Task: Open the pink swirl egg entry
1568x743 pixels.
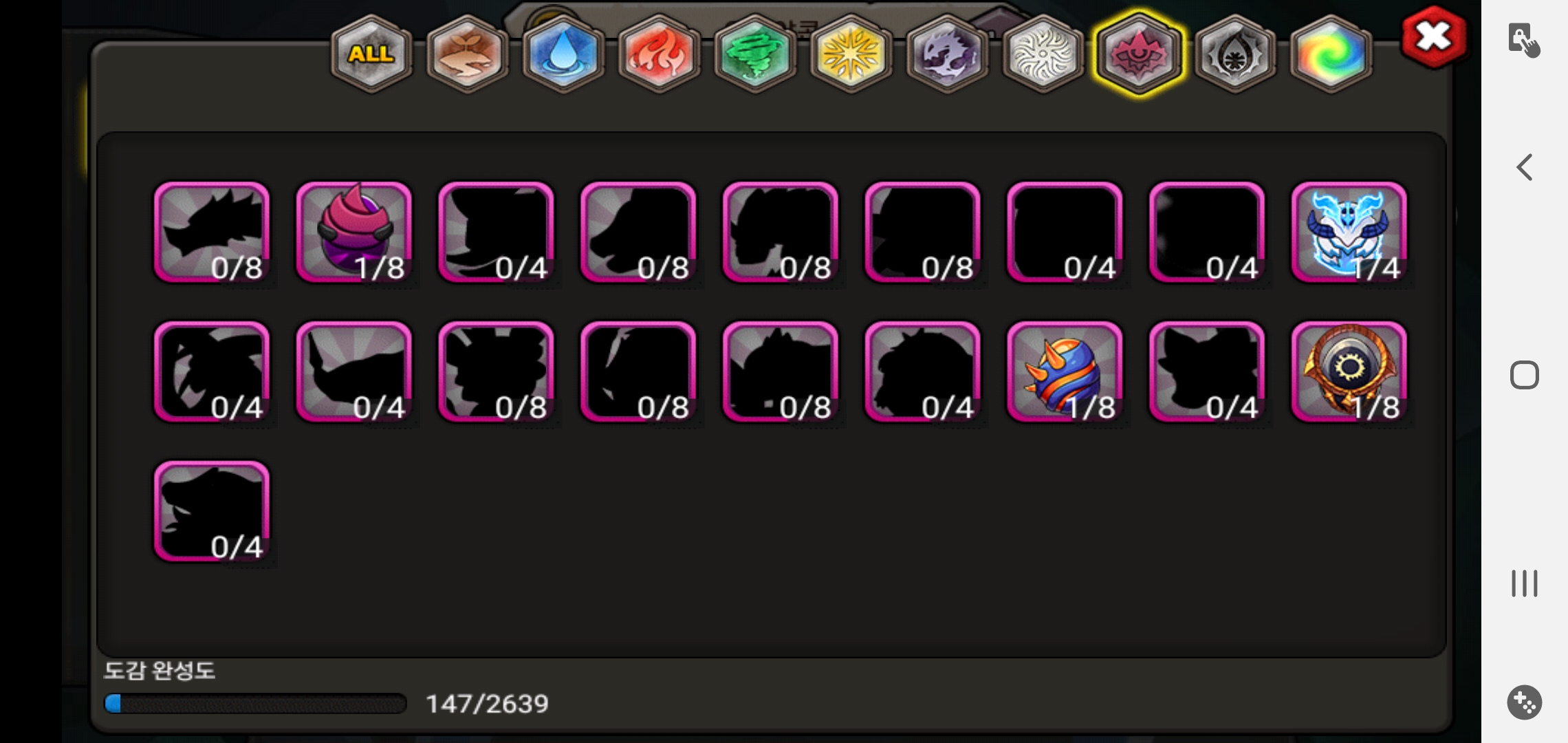Action: pyautogui.click(x=353, y=233)
